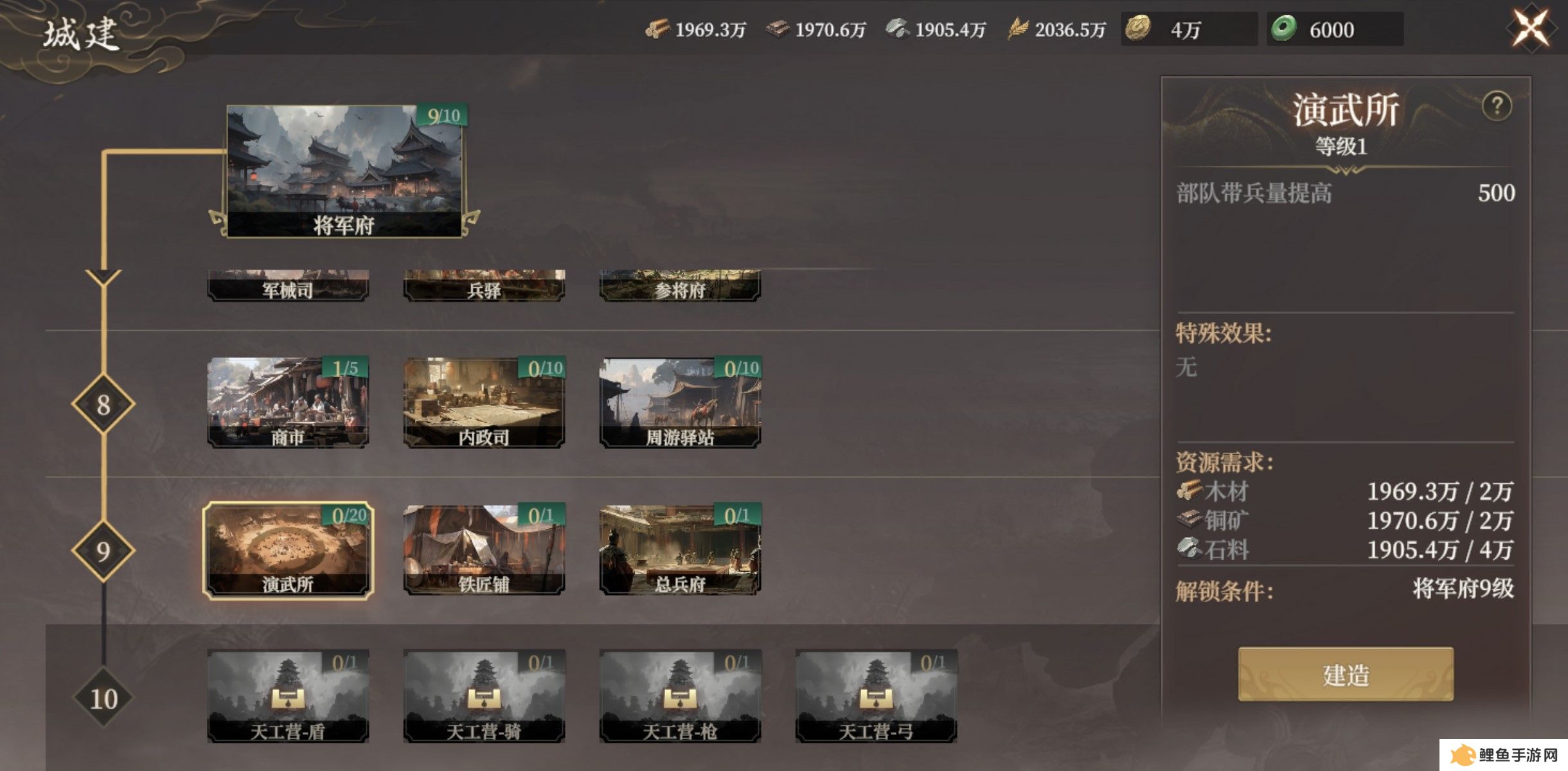Tap the locked 天工营-盾 building
Image resolution: width=1568 pixels, height=771 pixels.
click(x=288, y=696)
